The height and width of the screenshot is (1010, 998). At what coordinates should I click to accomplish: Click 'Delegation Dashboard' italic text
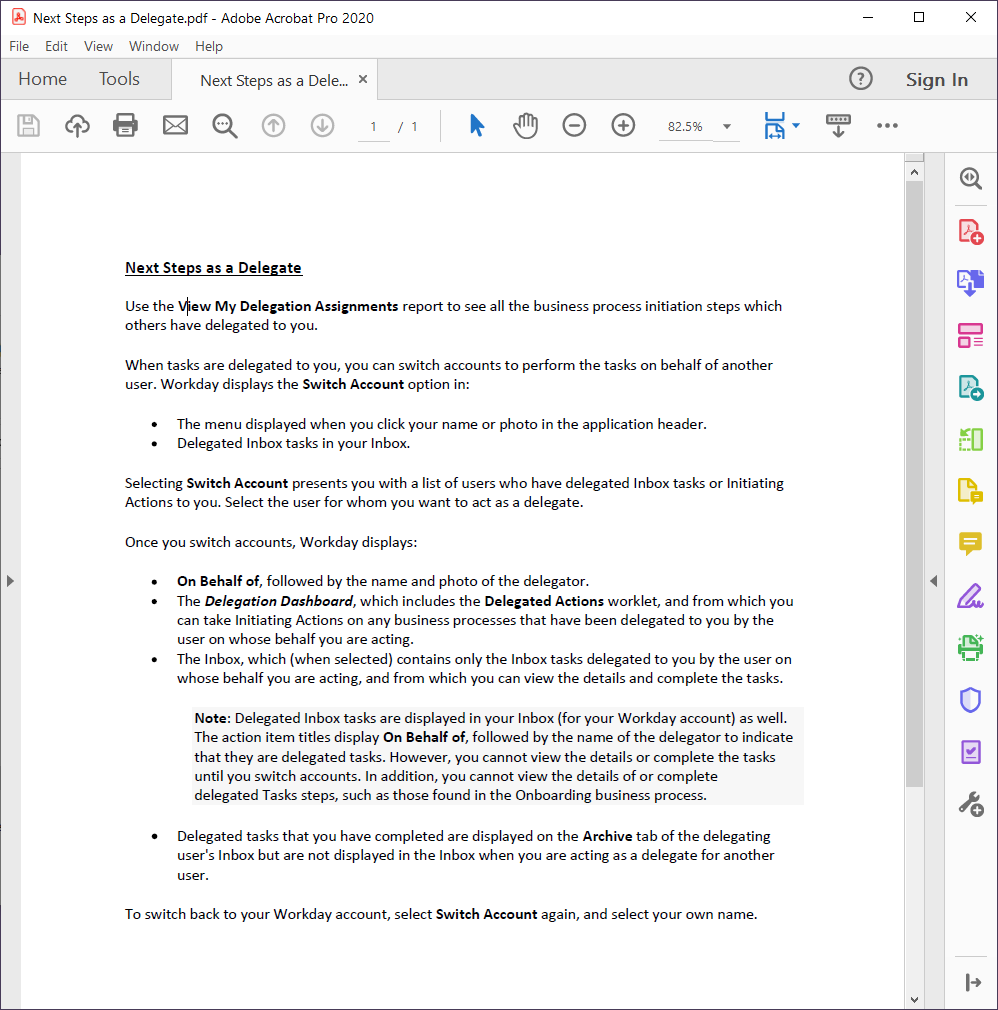[278, 601]
